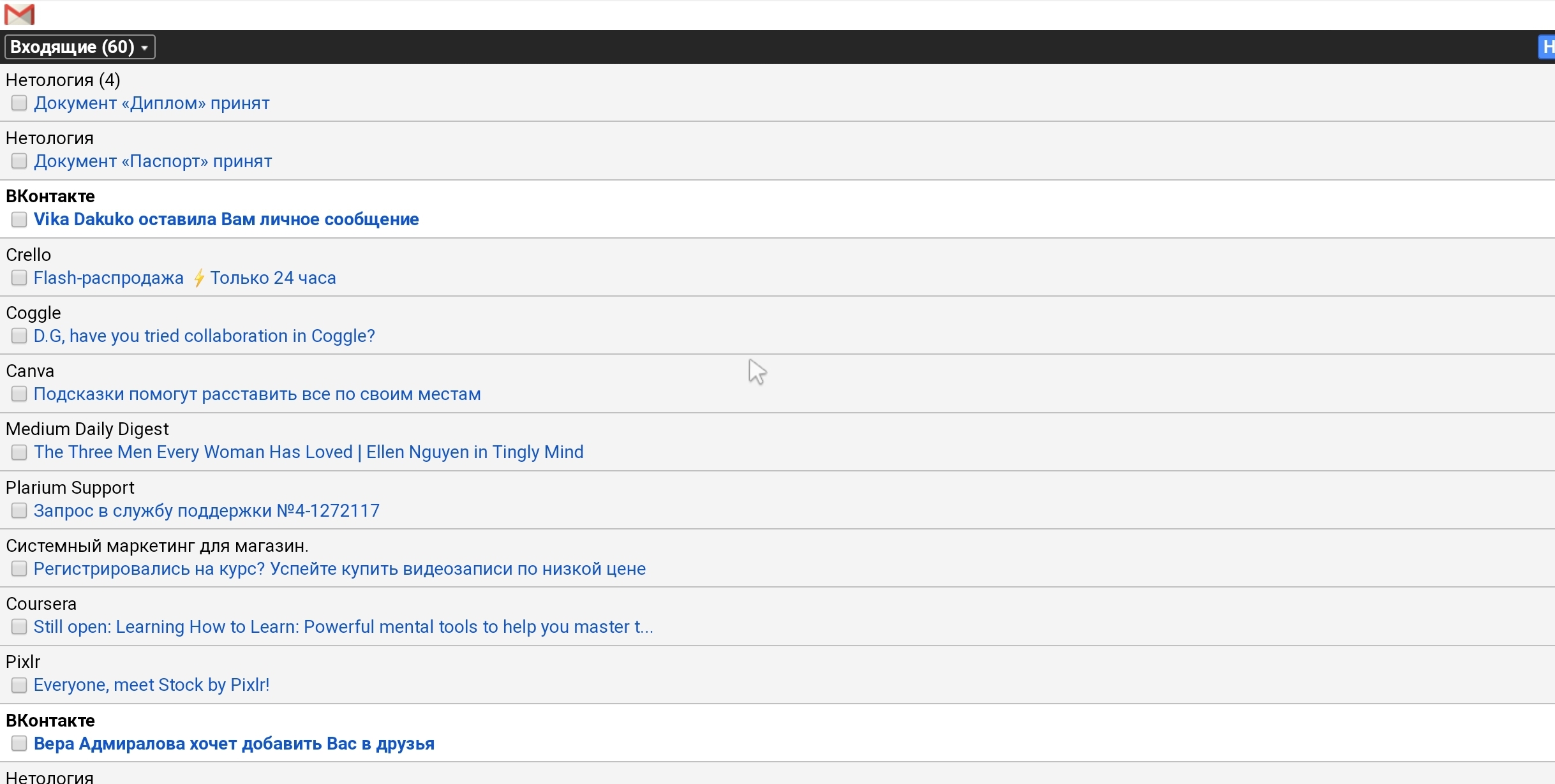Mark the Canva Подсказки email checkbox

coord(19,394)
